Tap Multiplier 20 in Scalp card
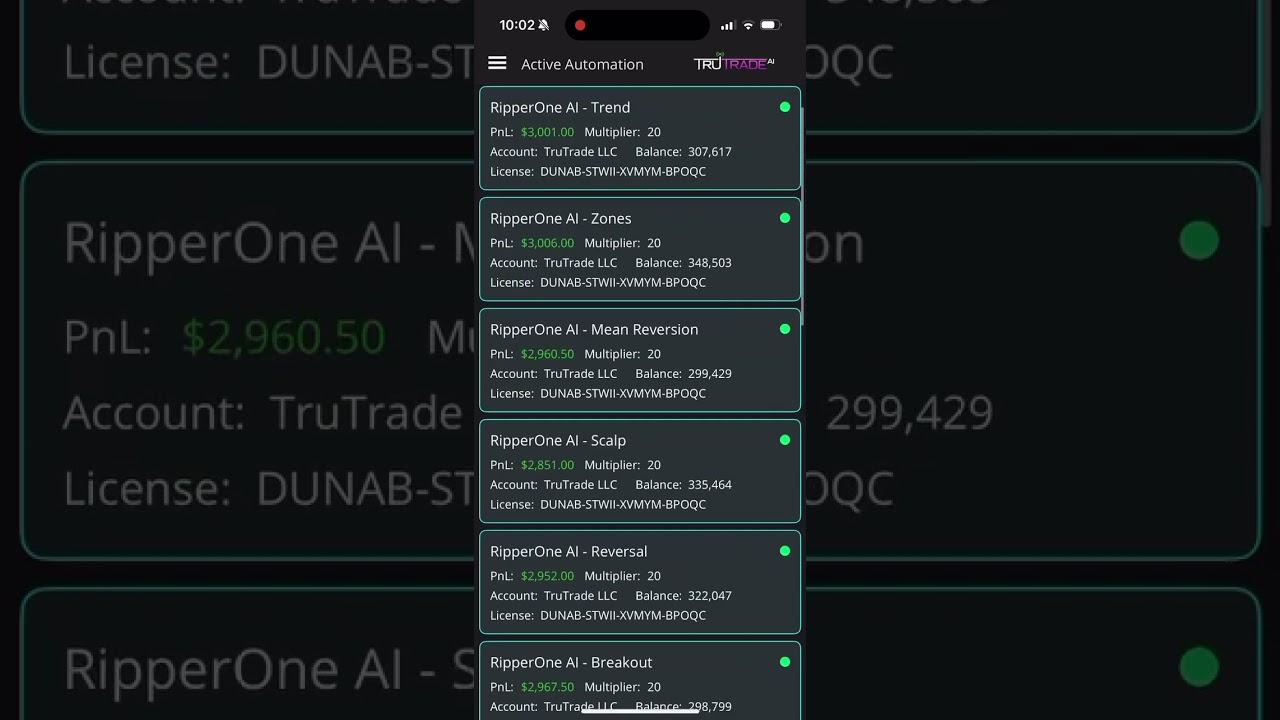This screenshot has width=1280, height=720. 622,465
